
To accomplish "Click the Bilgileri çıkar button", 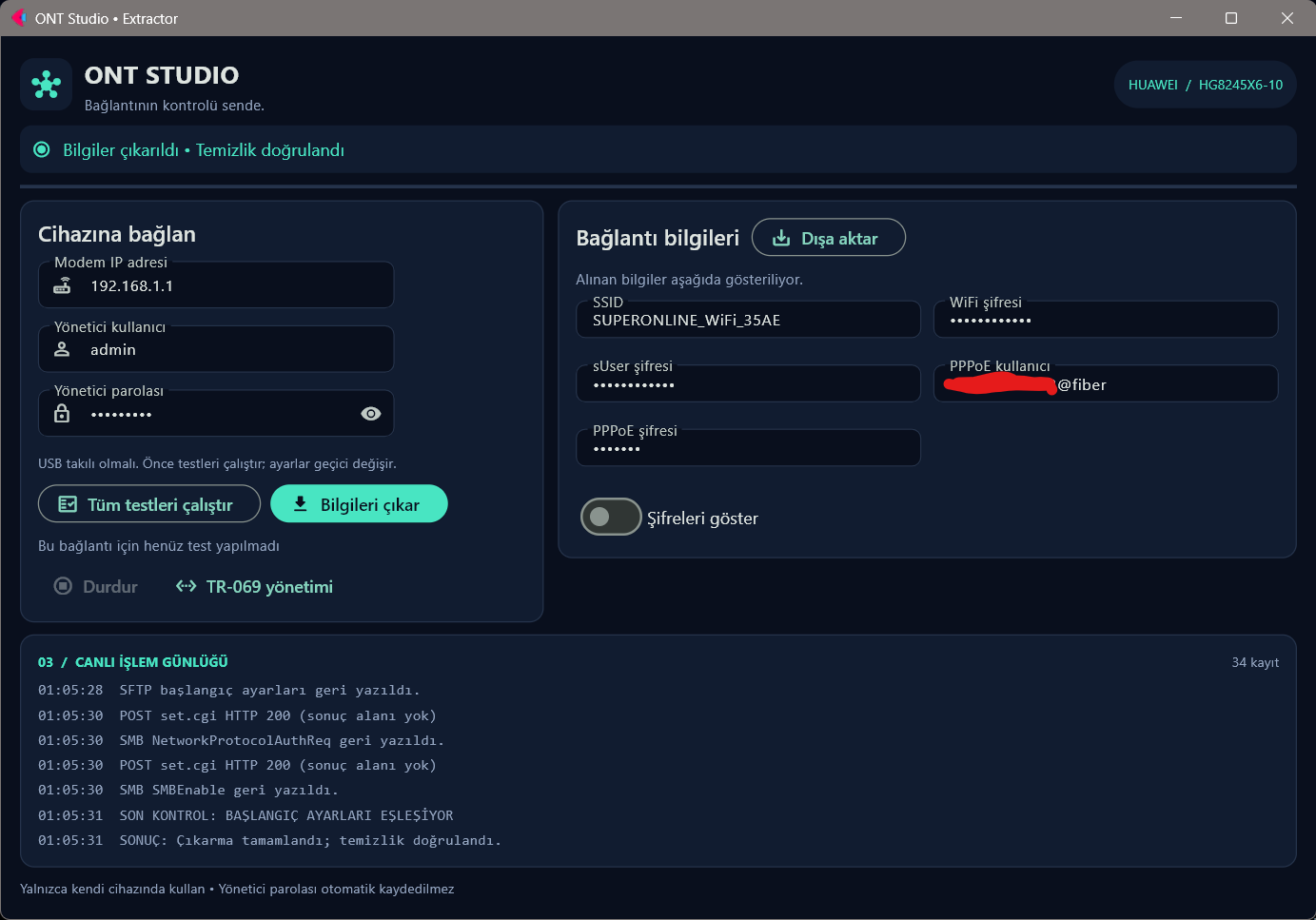I will [359, 504].
